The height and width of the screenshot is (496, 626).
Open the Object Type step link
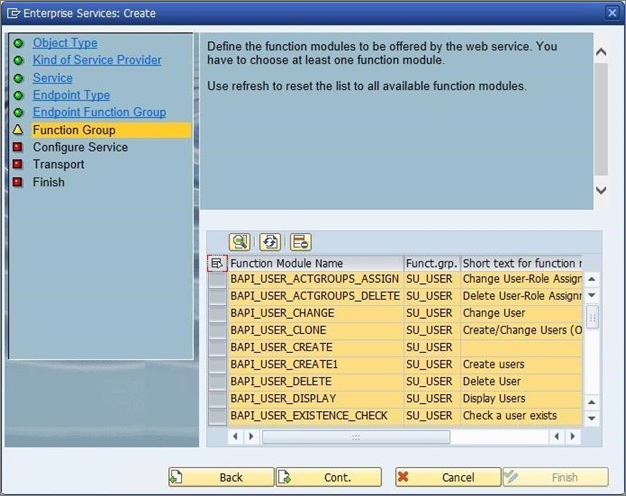tap(65, 43)
